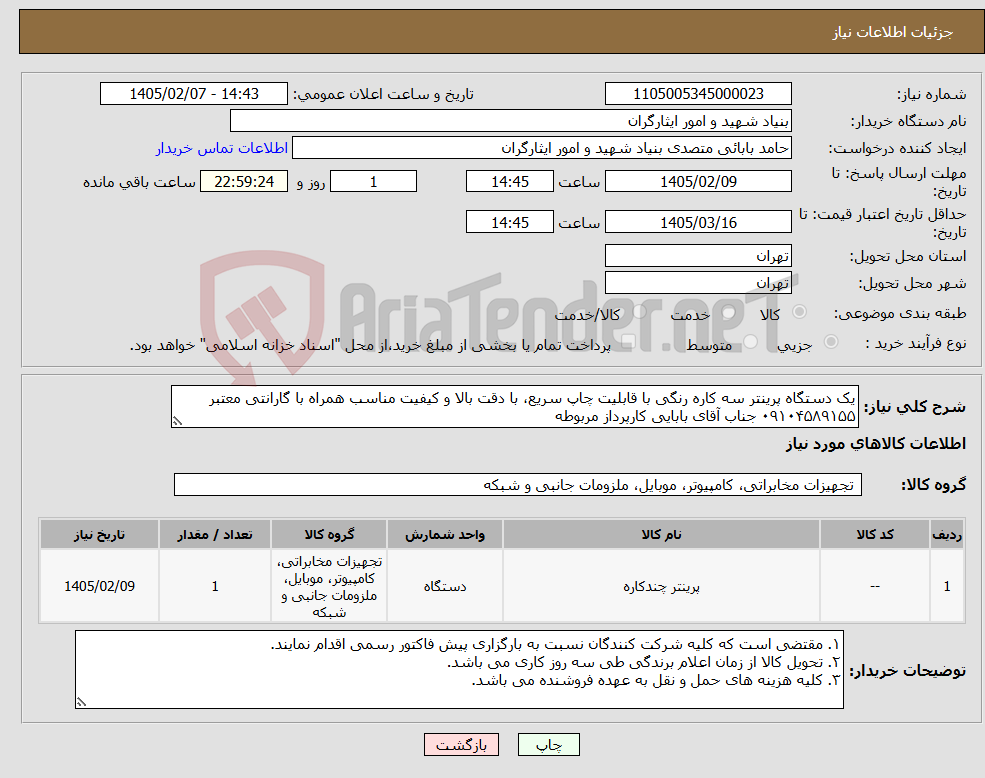Click the response deadline time 14:45 field
The width and height of the screenshot is (985, 778).
(x=509, y=182)
